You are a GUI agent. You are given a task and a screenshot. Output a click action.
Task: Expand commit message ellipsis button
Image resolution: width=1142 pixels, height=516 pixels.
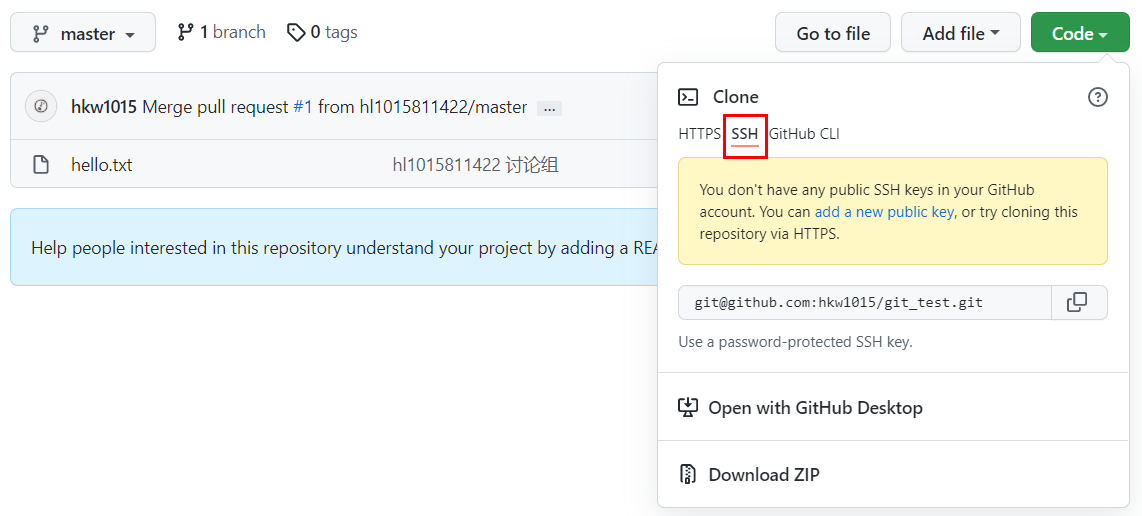point(549,109)
